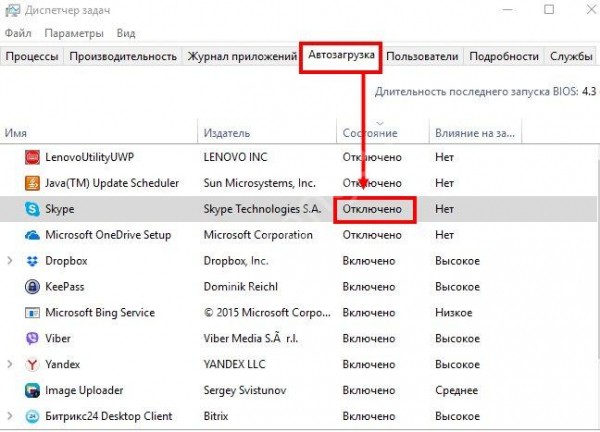The image size is (600, 432).
Task: Switch to the Пользователи tab
Action: (422, 57)
